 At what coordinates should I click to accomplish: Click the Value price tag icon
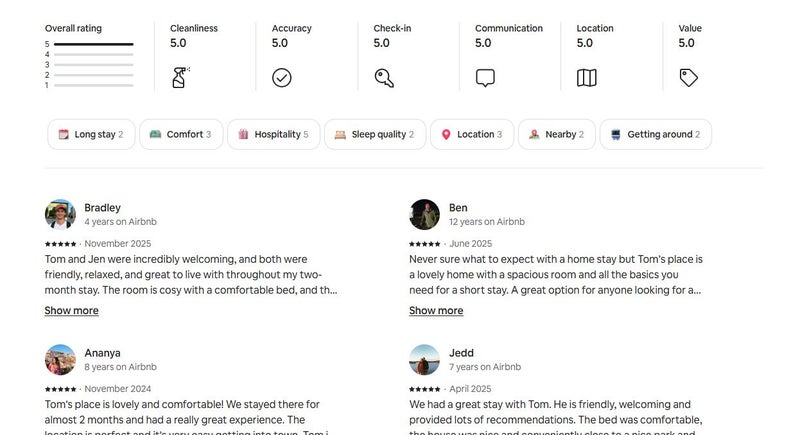689,77
